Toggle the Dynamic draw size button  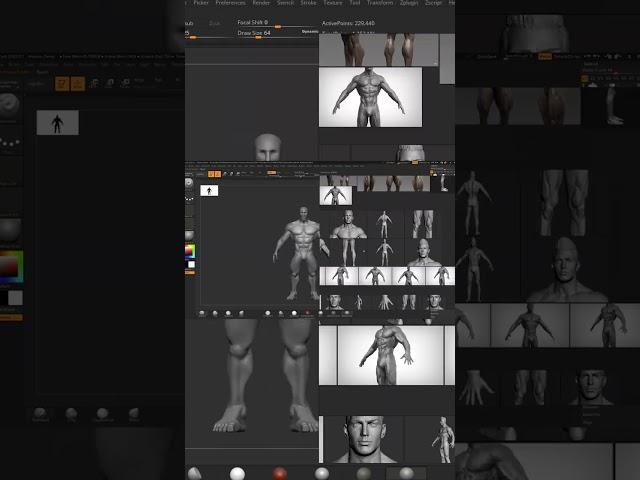coord(310,32)
